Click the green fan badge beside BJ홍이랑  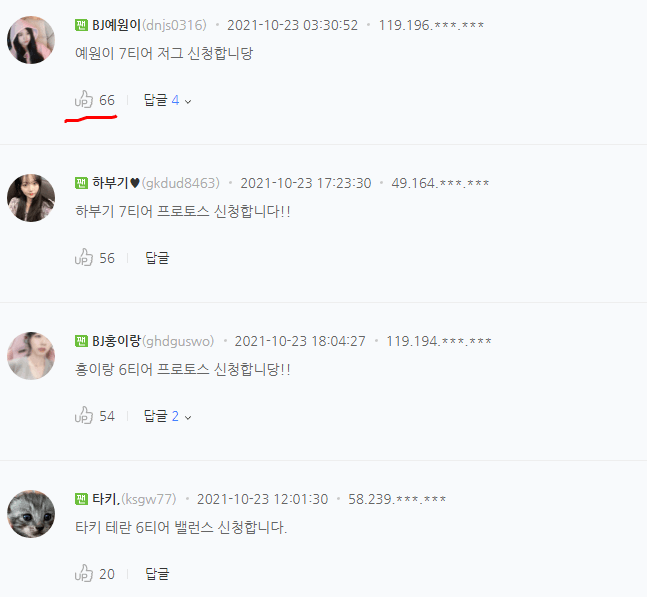[81, 341]
